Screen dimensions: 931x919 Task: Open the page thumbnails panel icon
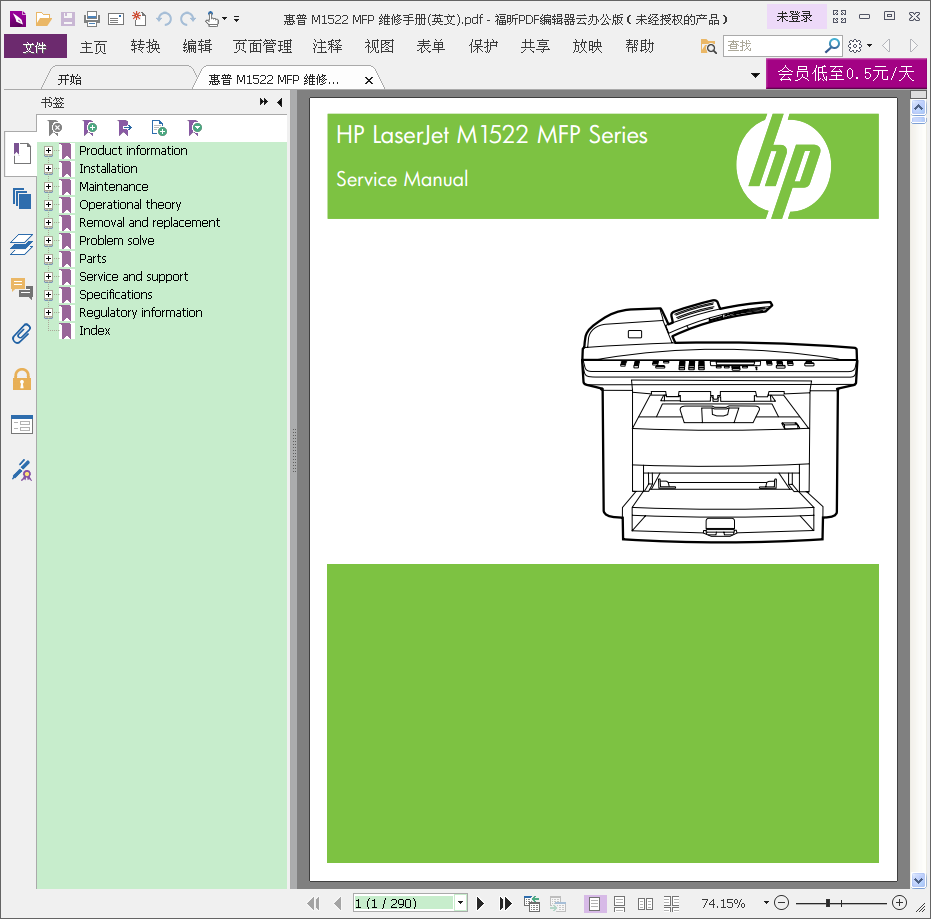(x=21, y=198)
